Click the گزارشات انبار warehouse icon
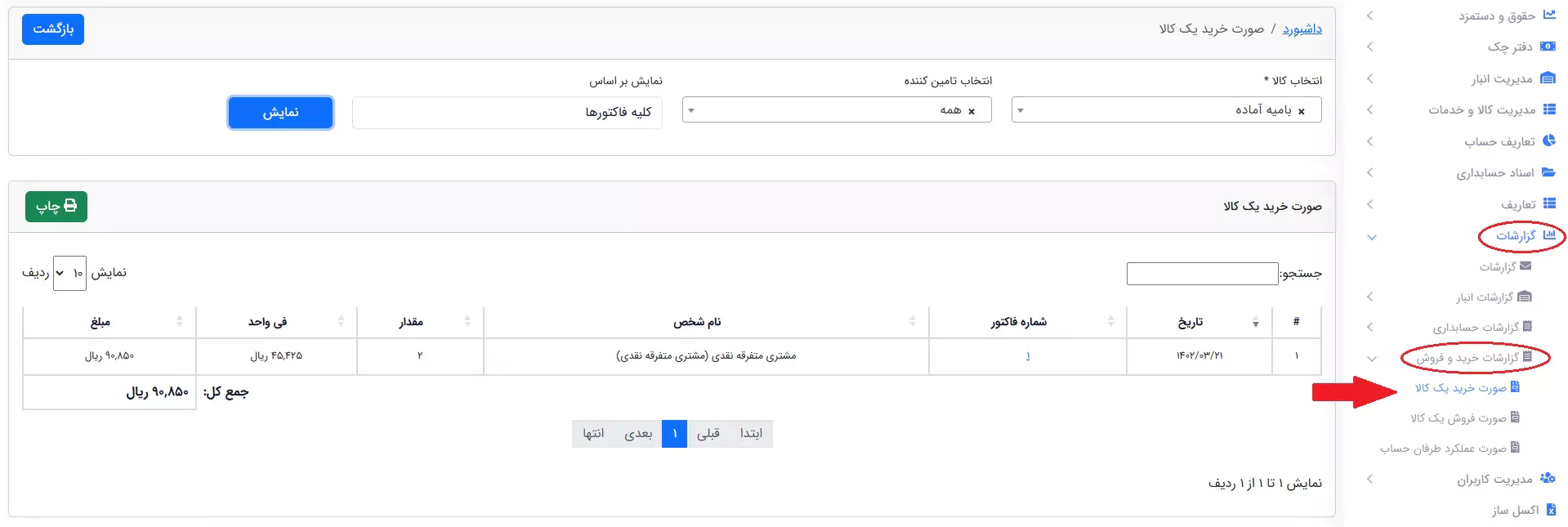The image size is (1568, 527). pos(1525,297)
